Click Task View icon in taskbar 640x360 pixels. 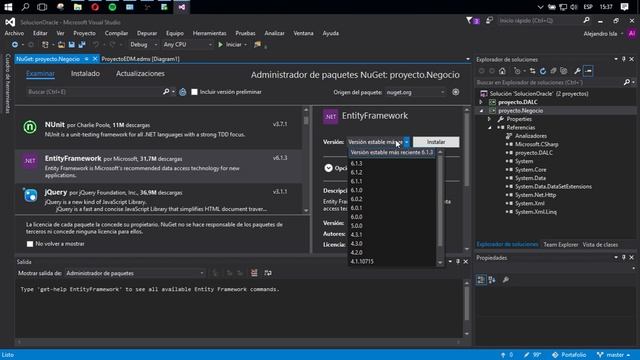(42, 7)
